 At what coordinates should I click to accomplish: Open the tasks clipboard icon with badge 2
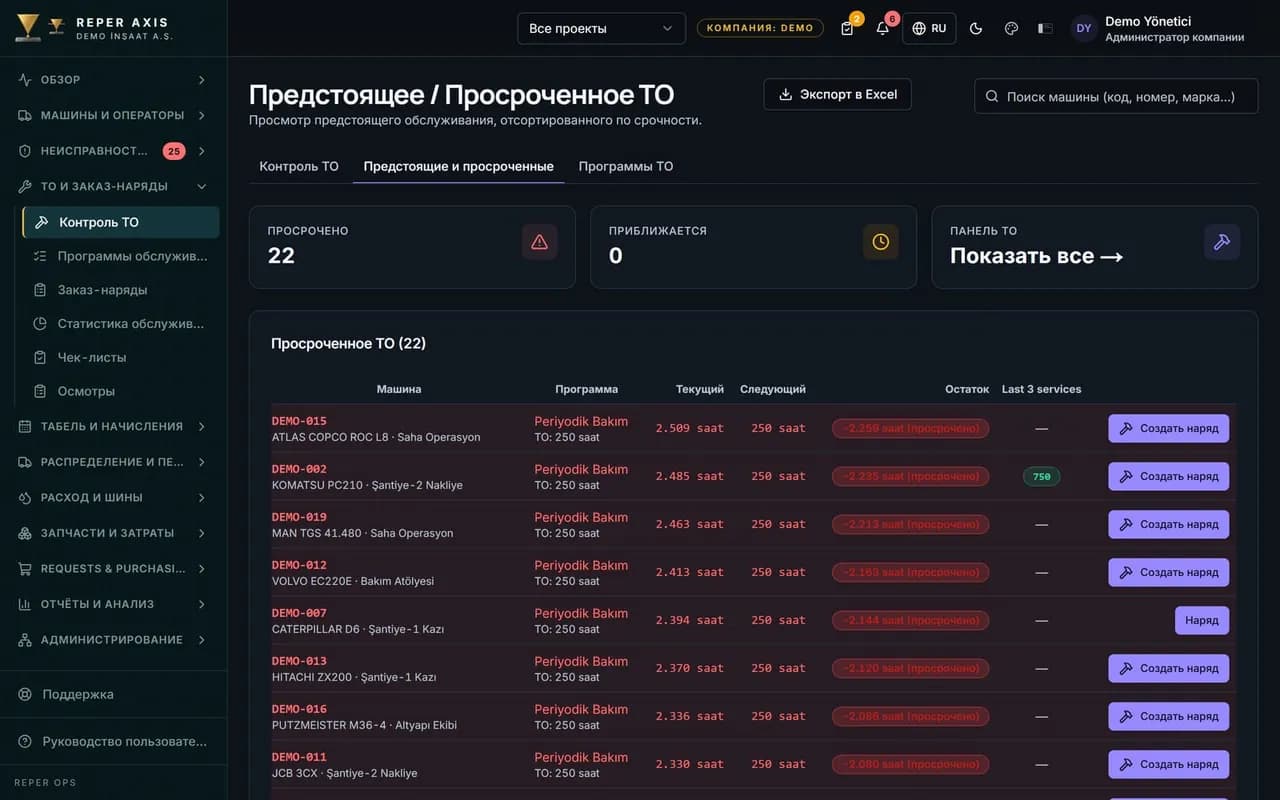tap(848, 28)
